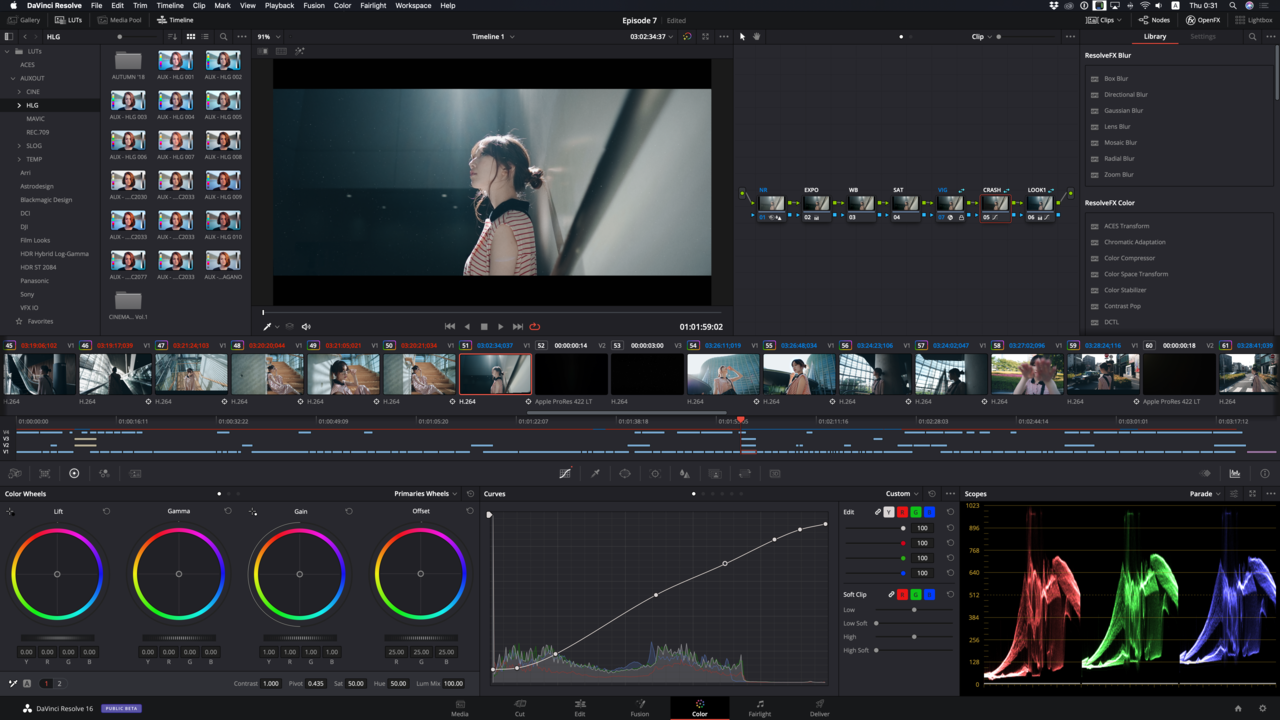Select the Qualifier eyedropper palette icon
The image size is (1280, 720).
tap(595, 473)
